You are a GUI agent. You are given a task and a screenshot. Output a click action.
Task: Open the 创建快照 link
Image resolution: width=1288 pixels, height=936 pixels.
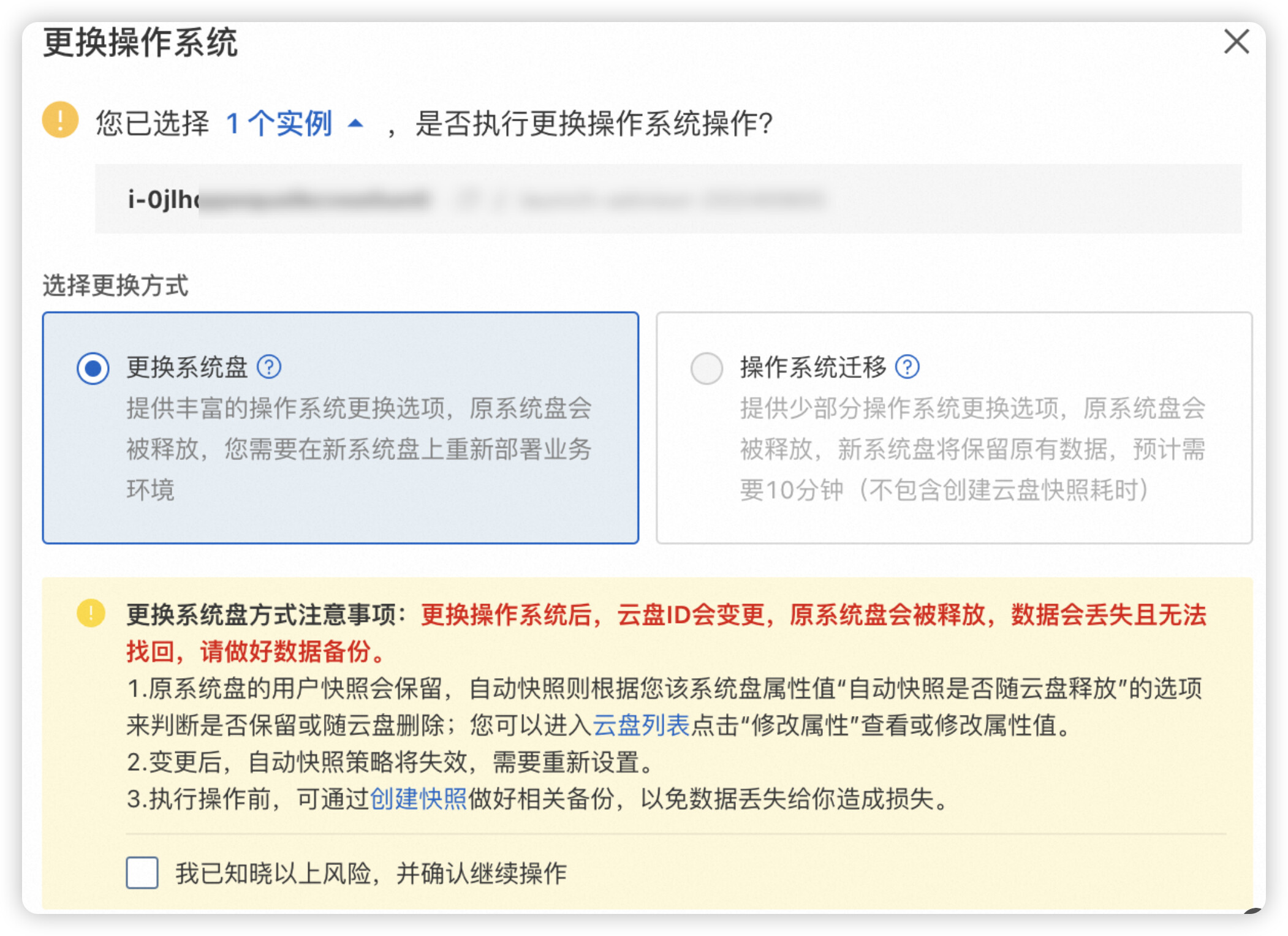point(419,799)
